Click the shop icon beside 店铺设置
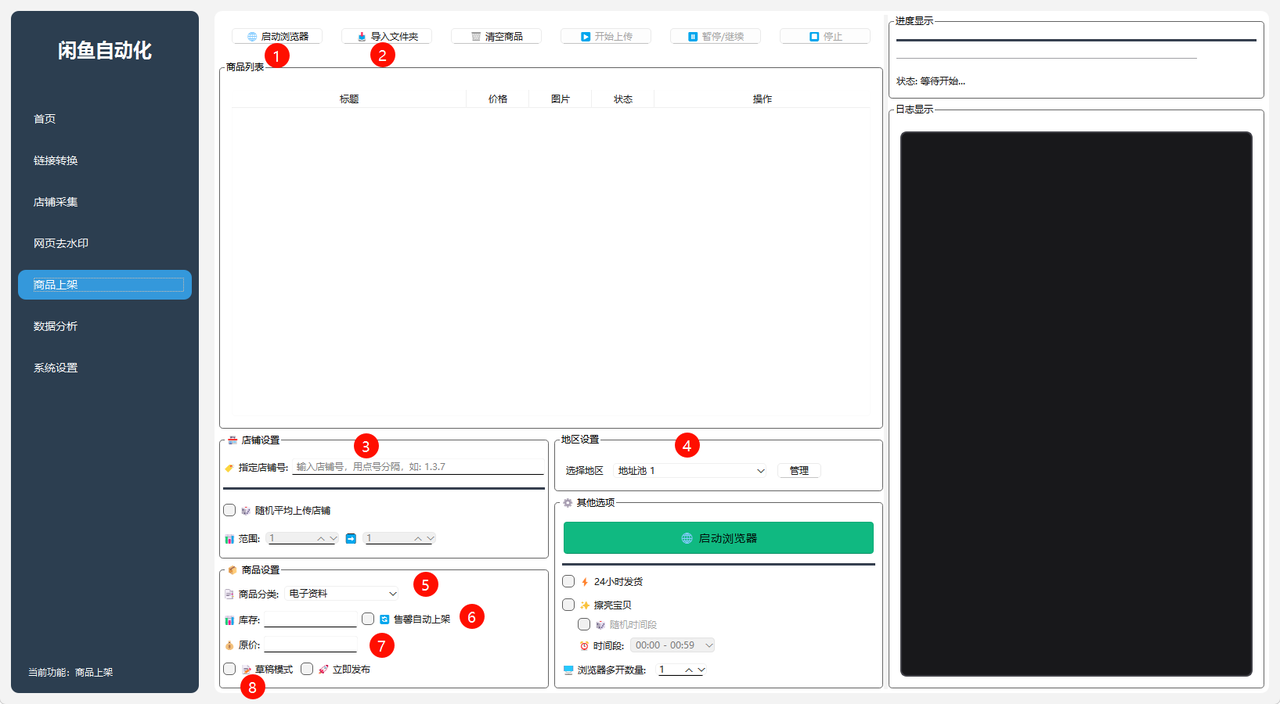The height and width of the screenshot is (704, 1280). click(232, 440)
